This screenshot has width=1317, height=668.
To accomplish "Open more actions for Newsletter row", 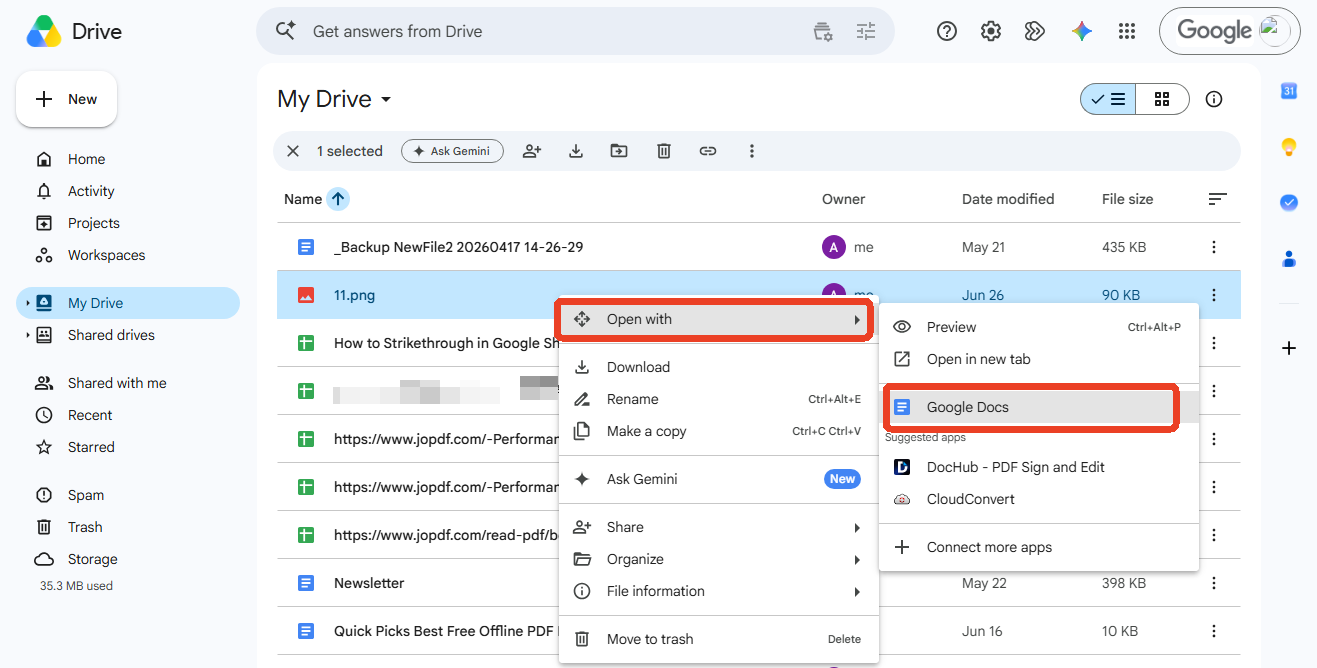I will [1214, 583].
